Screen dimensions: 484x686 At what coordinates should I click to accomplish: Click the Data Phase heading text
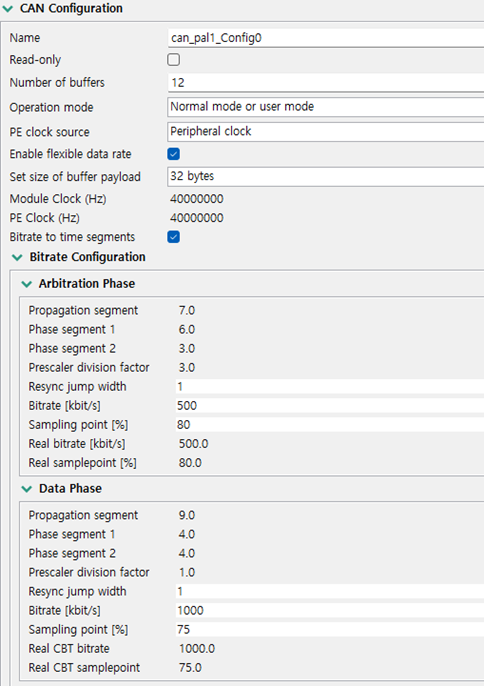coord(70,488)
